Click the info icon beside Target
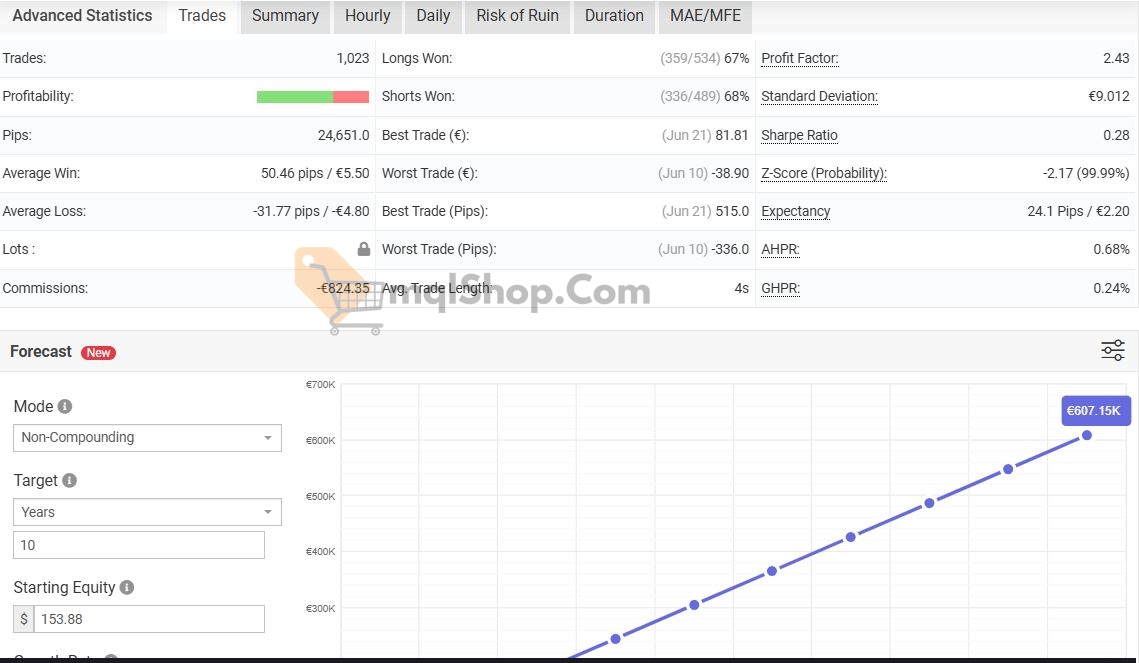The width and height of the screenshot is (1139, 663). (x=68, y=480)
